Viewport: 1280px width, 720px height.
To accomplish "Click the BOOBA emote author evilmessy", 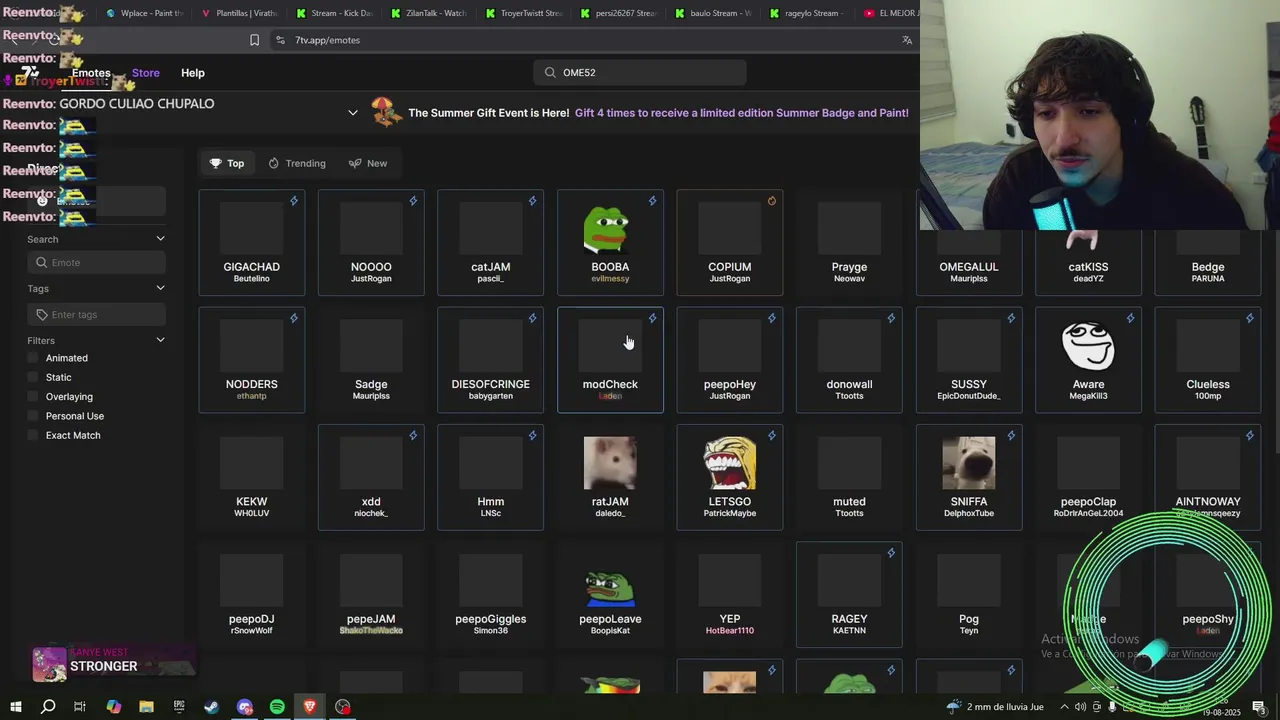I will tap(610, 279).
